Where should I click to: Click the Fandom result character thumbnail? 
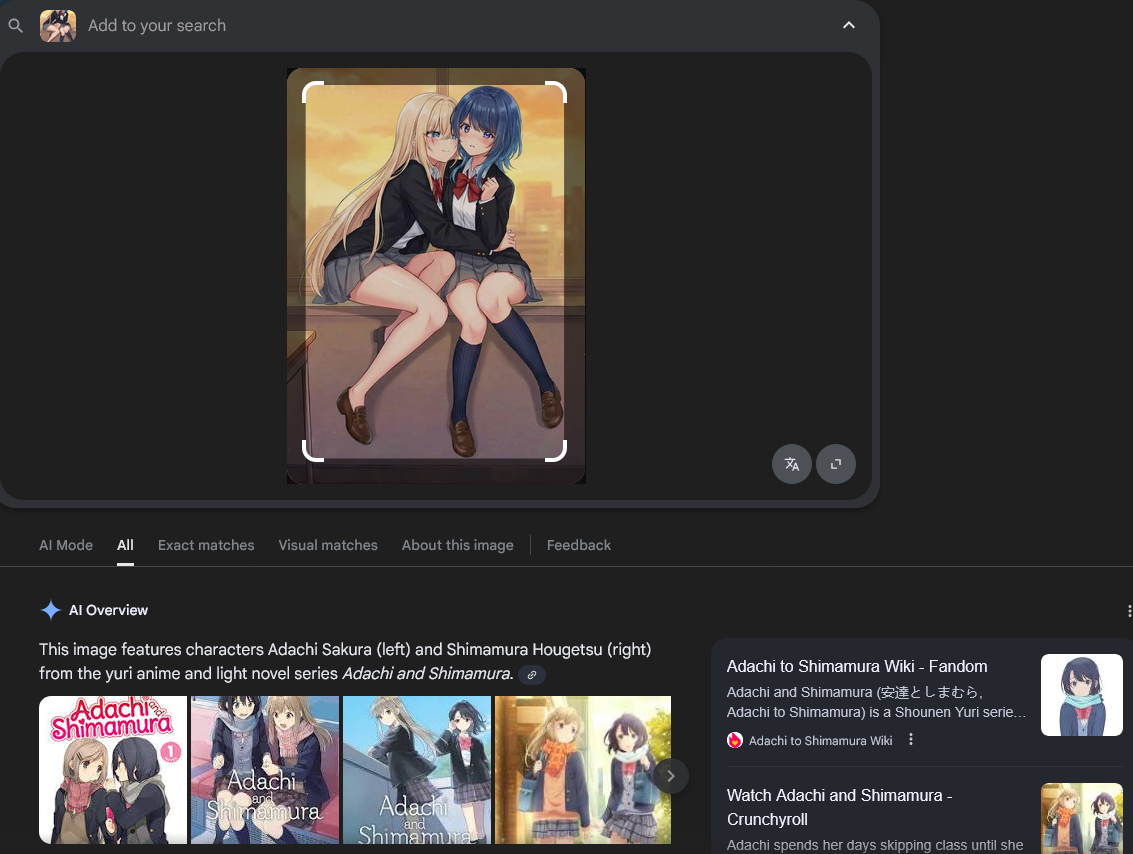[1082, 695]
